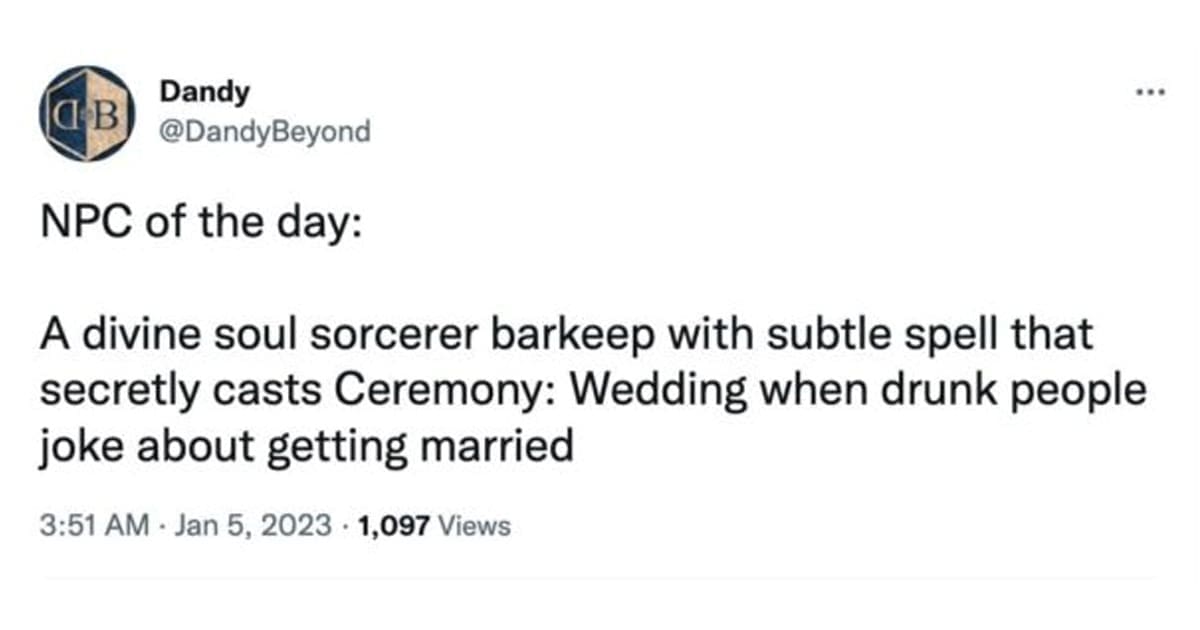
Task: Click the Views label beside the count
Action: (475, 525)
